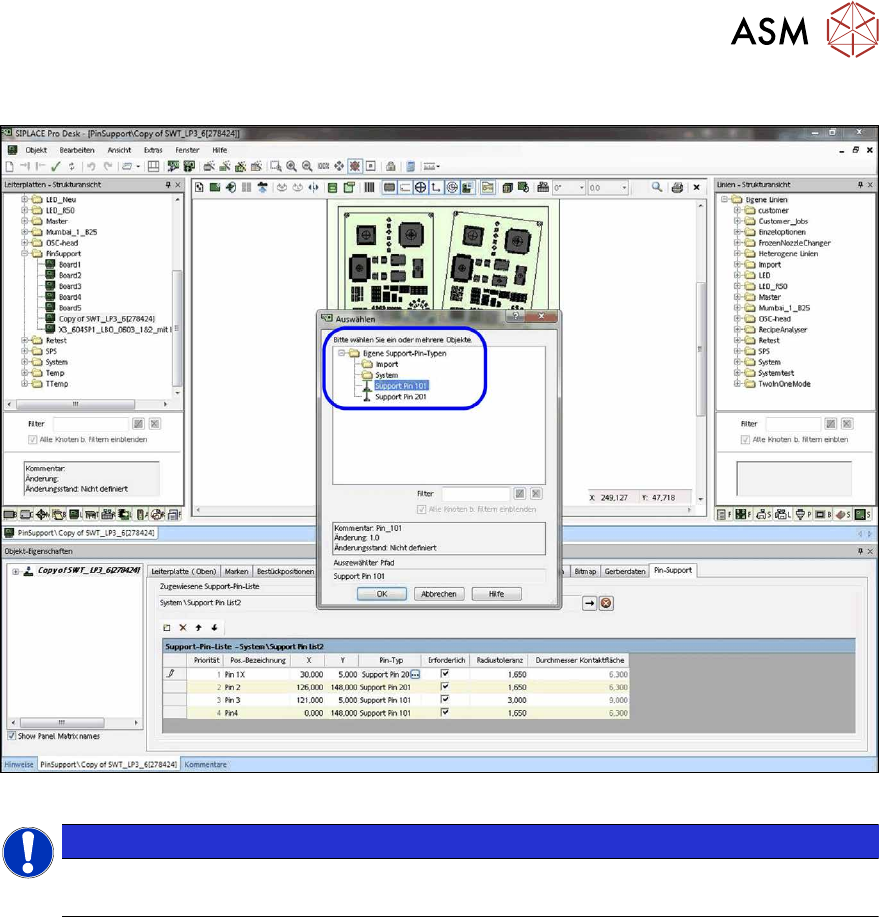879x917 pixels.
Task: Click the Filter input in Auswählen dialog
Action: tap(476, 494)
